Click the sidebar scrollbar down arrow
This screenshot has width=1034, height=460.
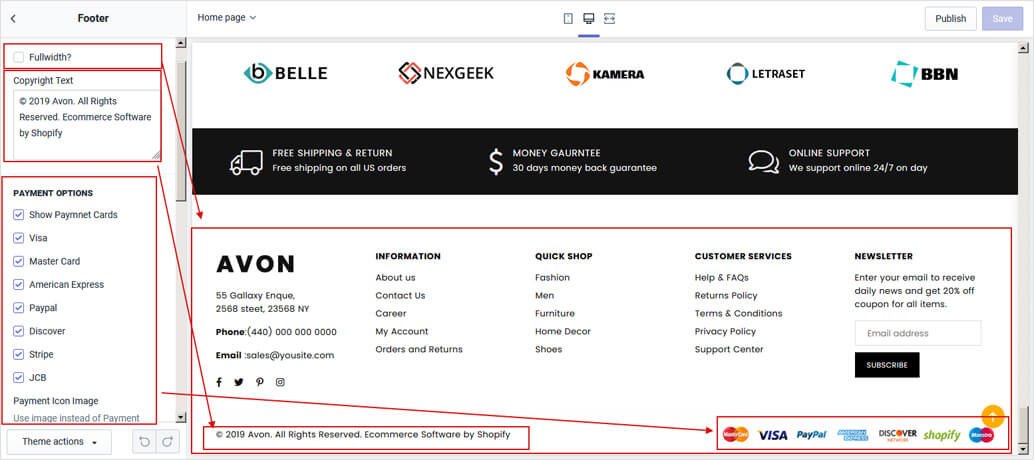click(x=181, y=417)
